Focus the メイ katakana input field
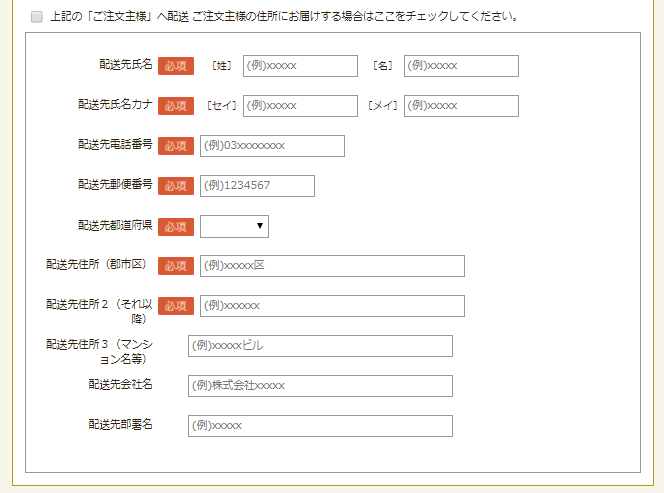Screen dimensions: 664x493 tap(461, 106)
